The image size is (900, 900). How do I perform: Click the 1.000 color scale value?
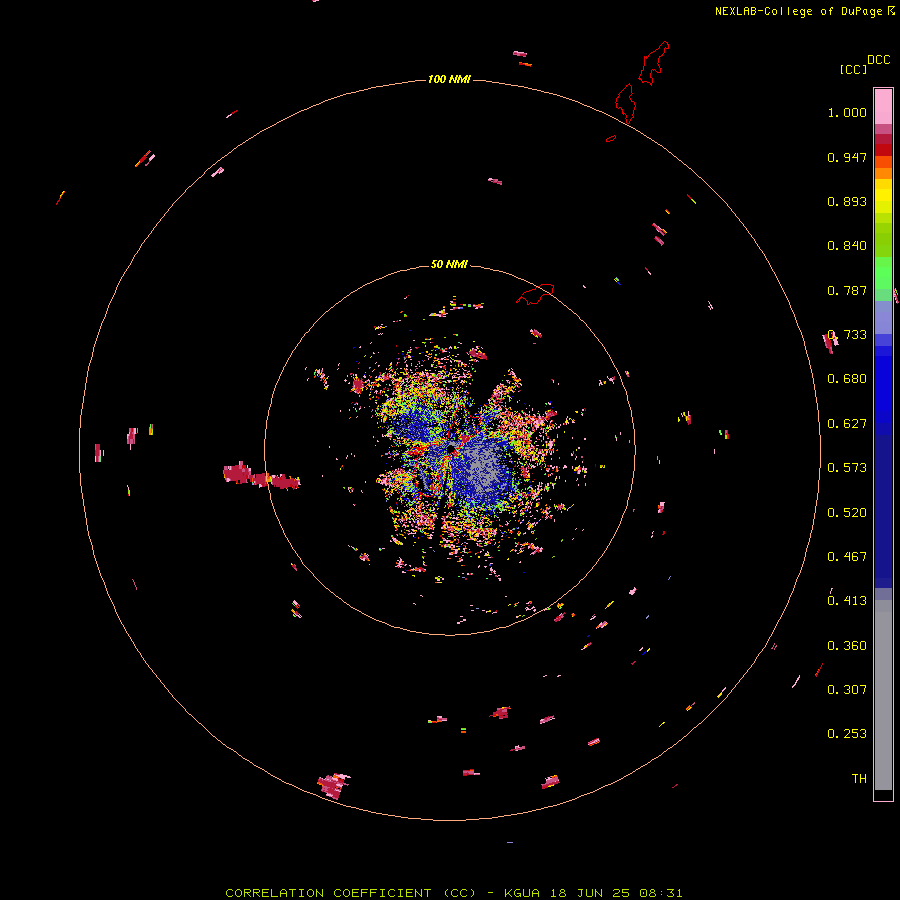[847, 112]
